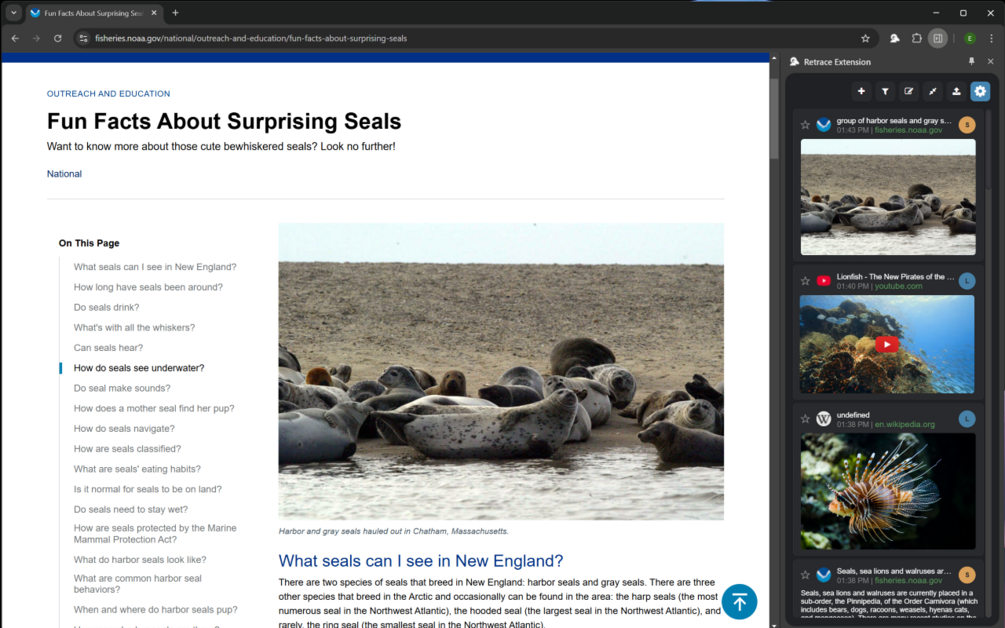Close the Retrace Extension side panel
1005x628 pixels.
pos(990,62)
